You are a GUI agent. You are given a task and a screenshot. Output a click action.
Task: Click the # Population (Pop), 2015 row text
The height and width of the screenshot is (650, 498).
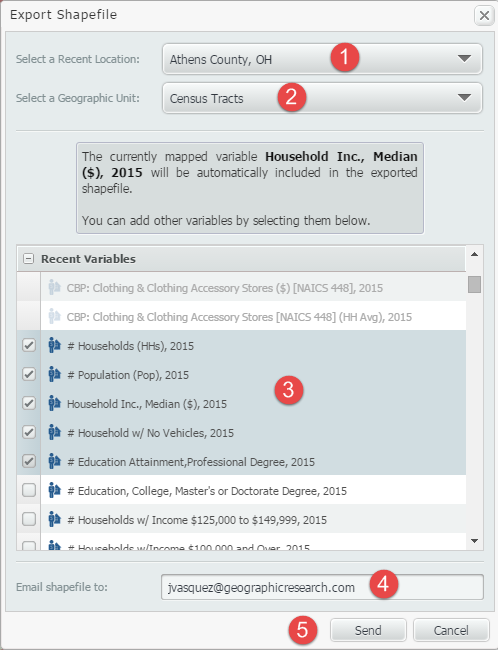click(x=128, y=375)
